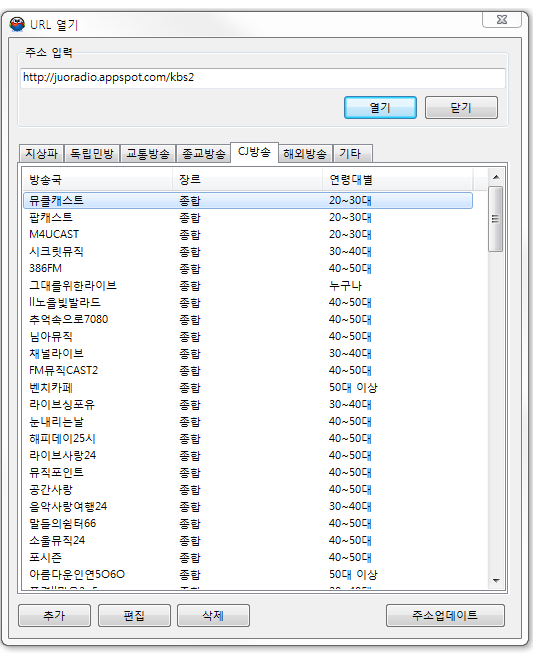Close the URL 열기 dialog
The height and width of the screenshot is (660, 535).
[x=502, y=20]
